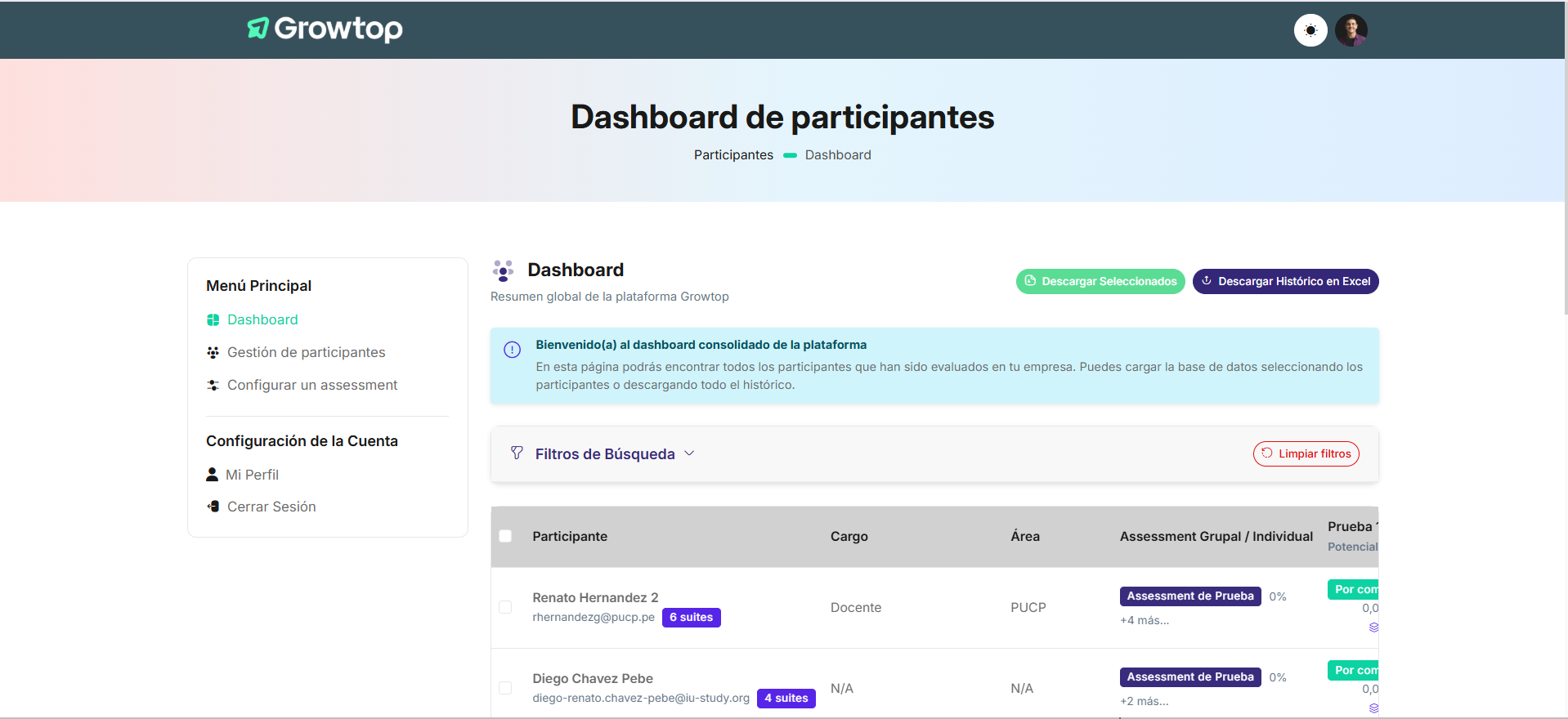Click the download icon in Descargar Histórico
Screen dimensions: 1568x719
pos(1207,281)
